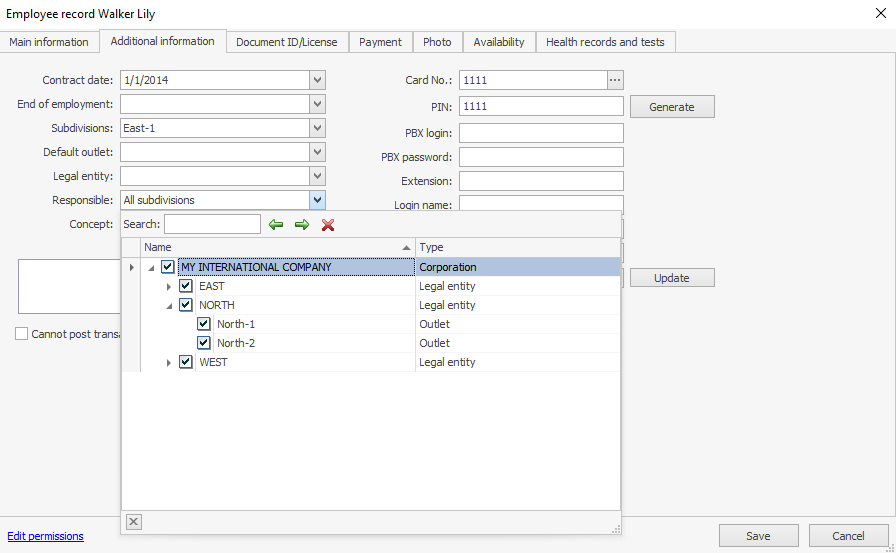Click the ellipsis button next to Card No.
Image resolution: width=896 pixels, height=553 pixels.
tap(615, 80)
